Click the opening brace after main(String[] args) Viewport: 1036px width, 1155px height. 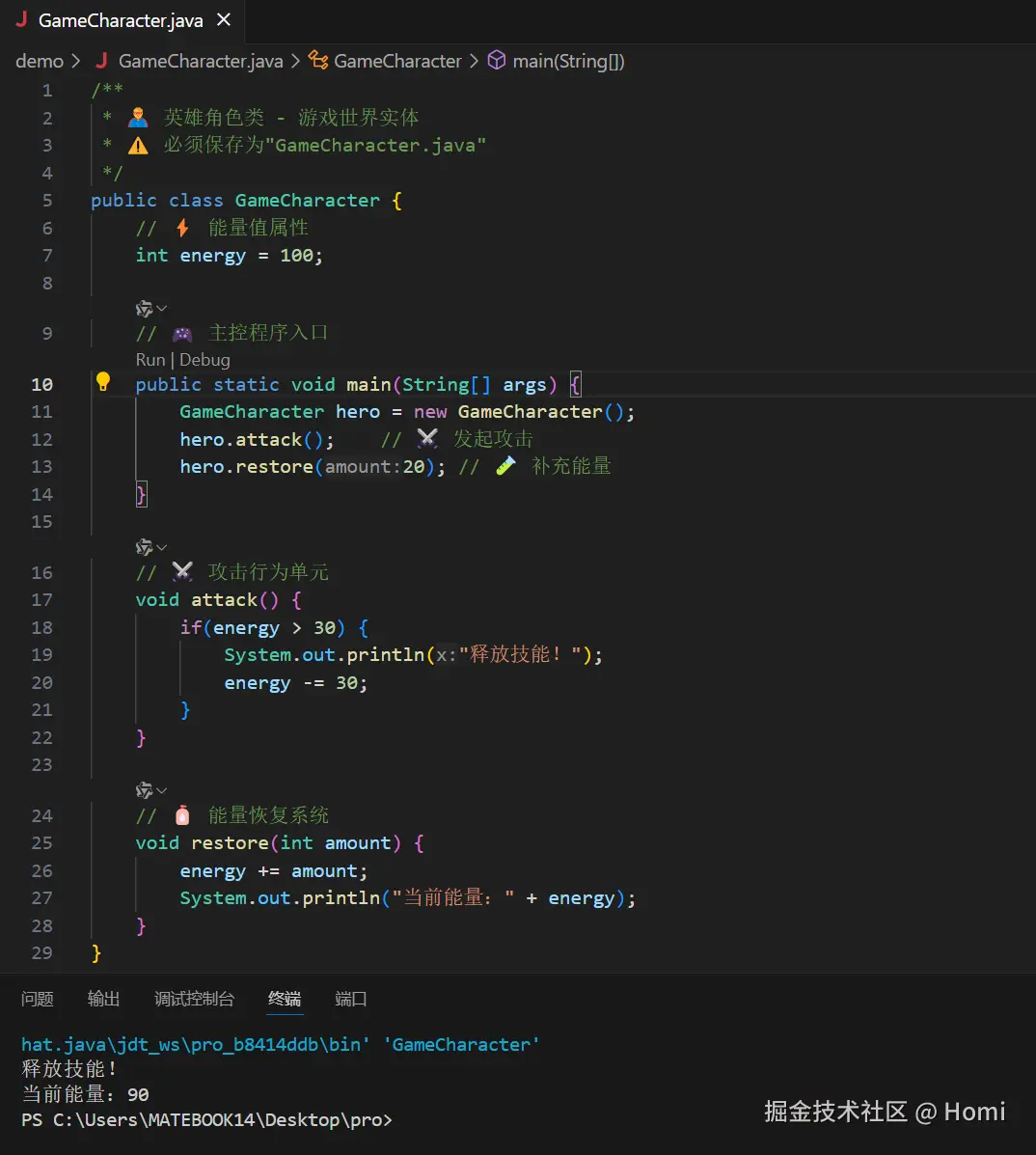(575, 384)
